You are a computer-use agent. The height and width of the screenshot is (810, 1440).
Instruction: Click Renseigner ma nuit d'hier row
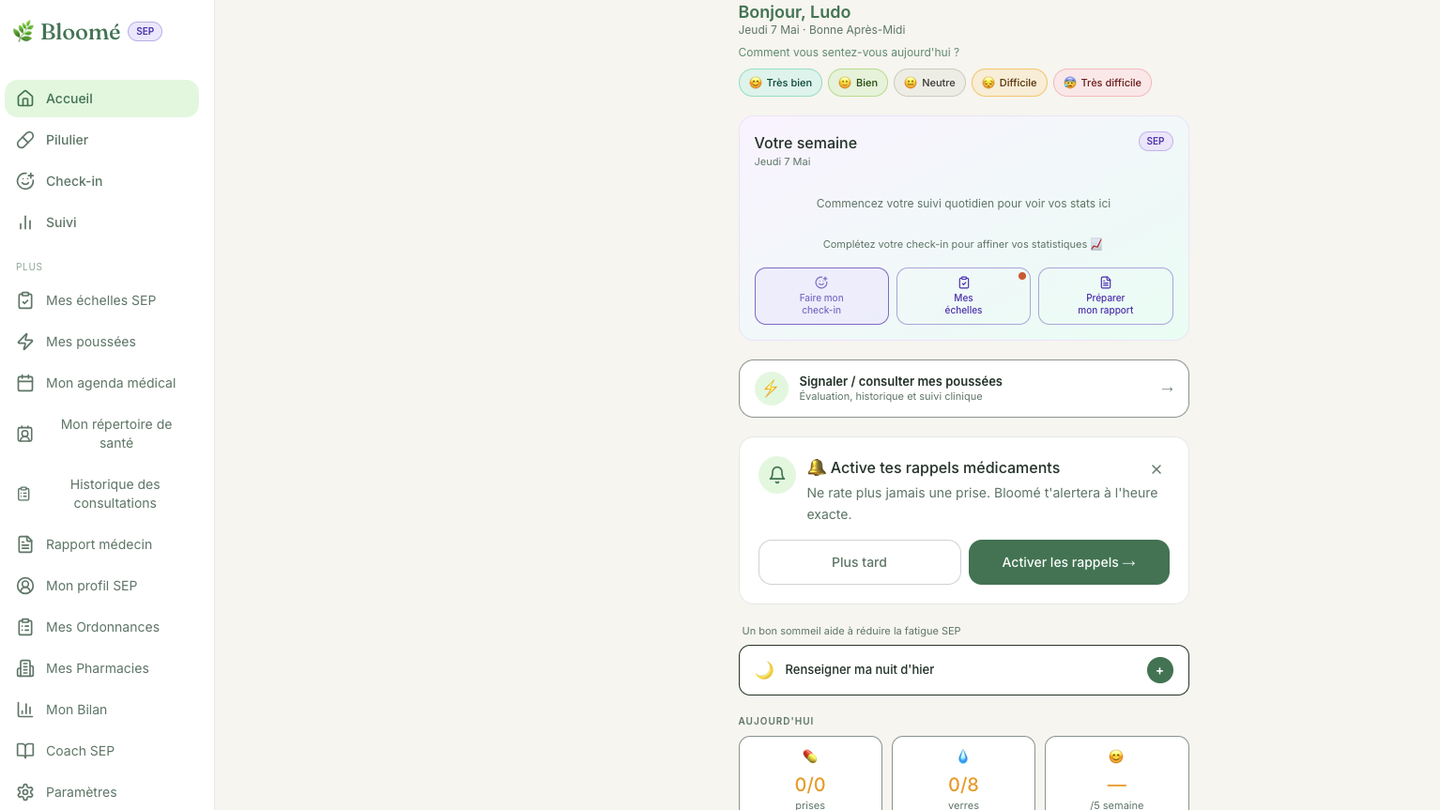964,670
